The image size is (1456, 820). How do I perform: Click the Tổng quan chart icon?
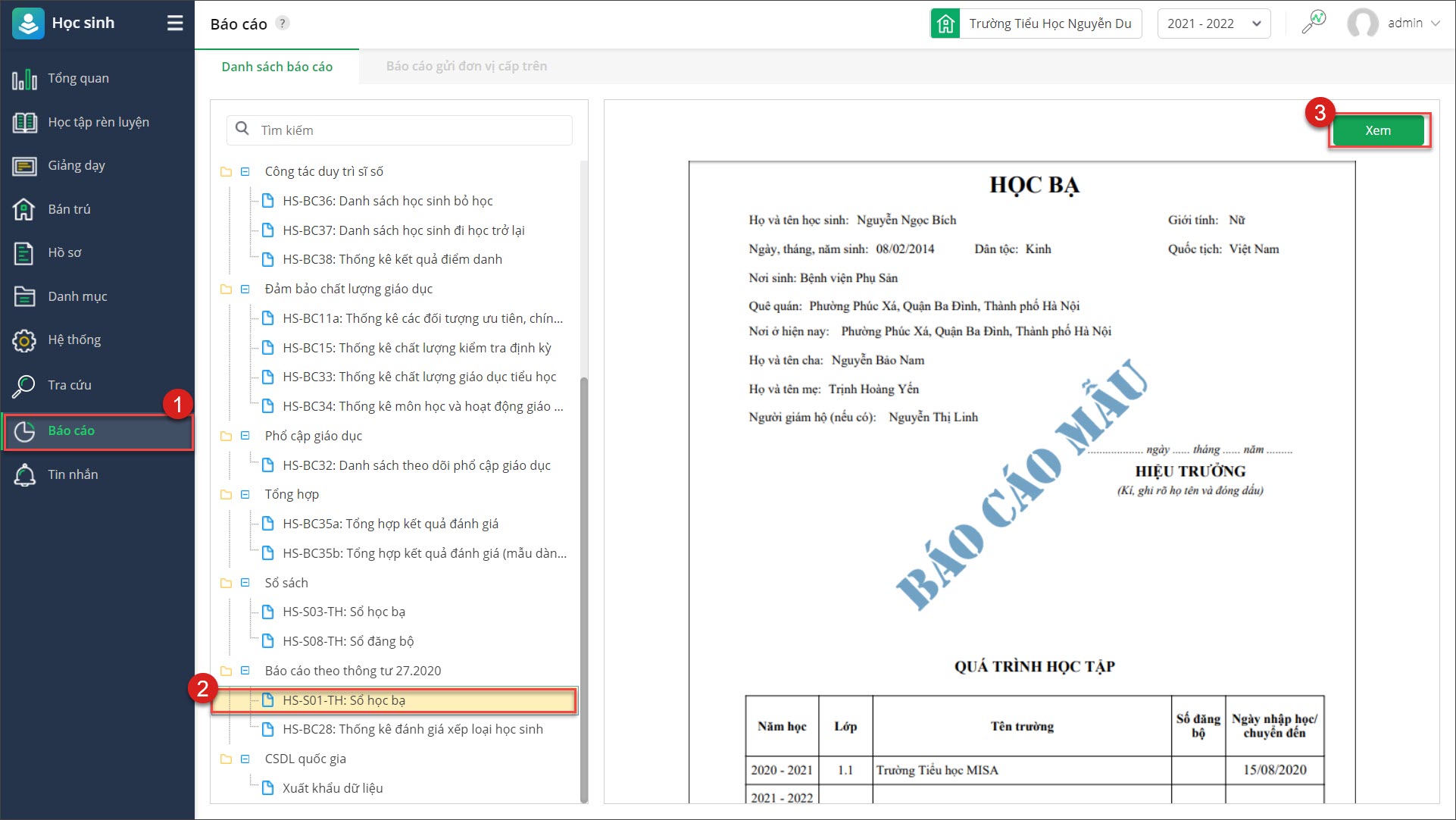click(24, 79)
